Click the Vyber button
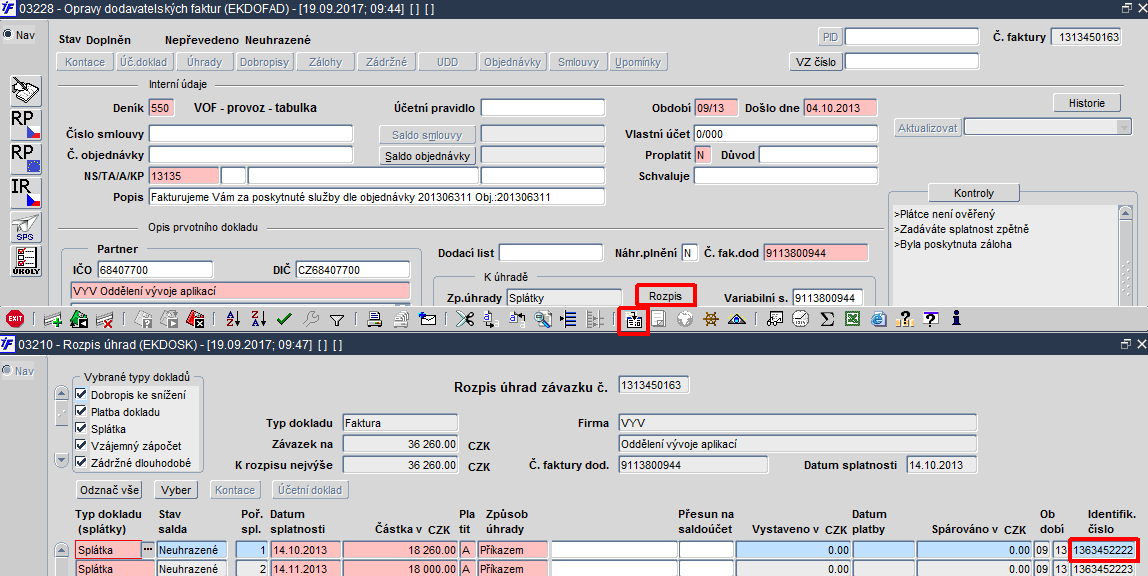The height and width of the screenshot is (576, 1148). pyautogui.click(x=176, y=490)
